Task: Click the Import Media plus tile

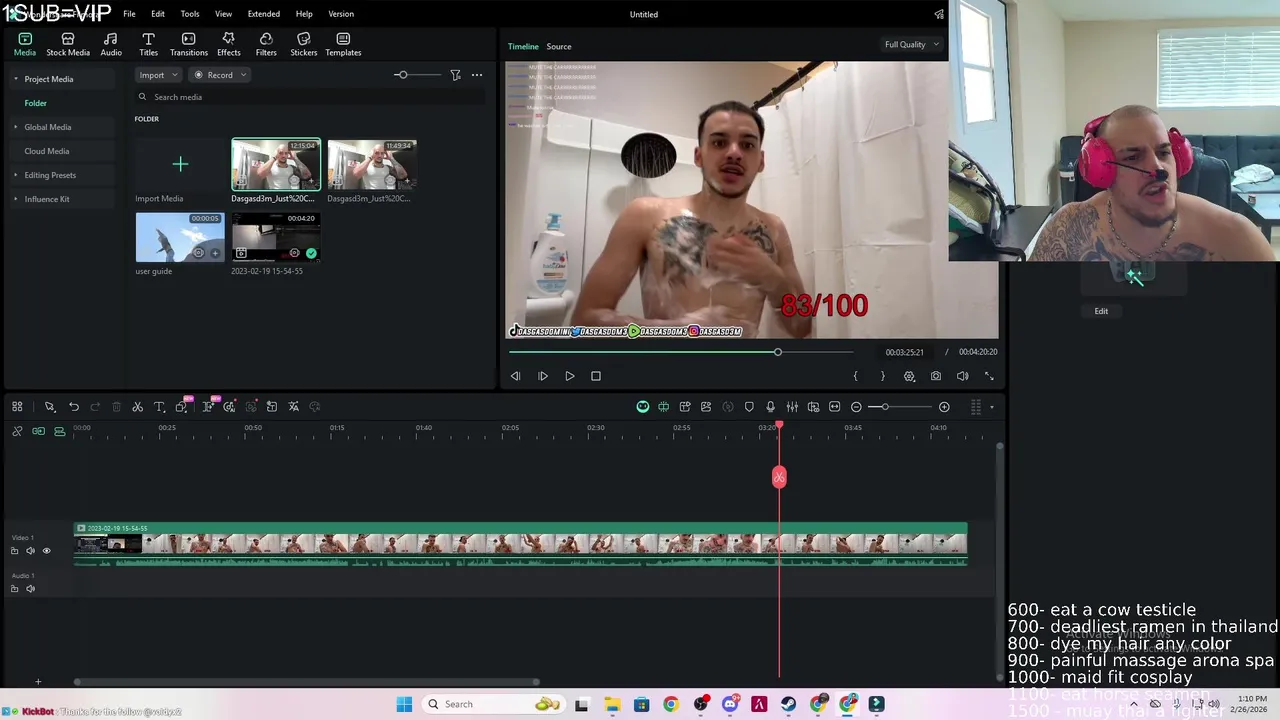Action: pos(180,164)
